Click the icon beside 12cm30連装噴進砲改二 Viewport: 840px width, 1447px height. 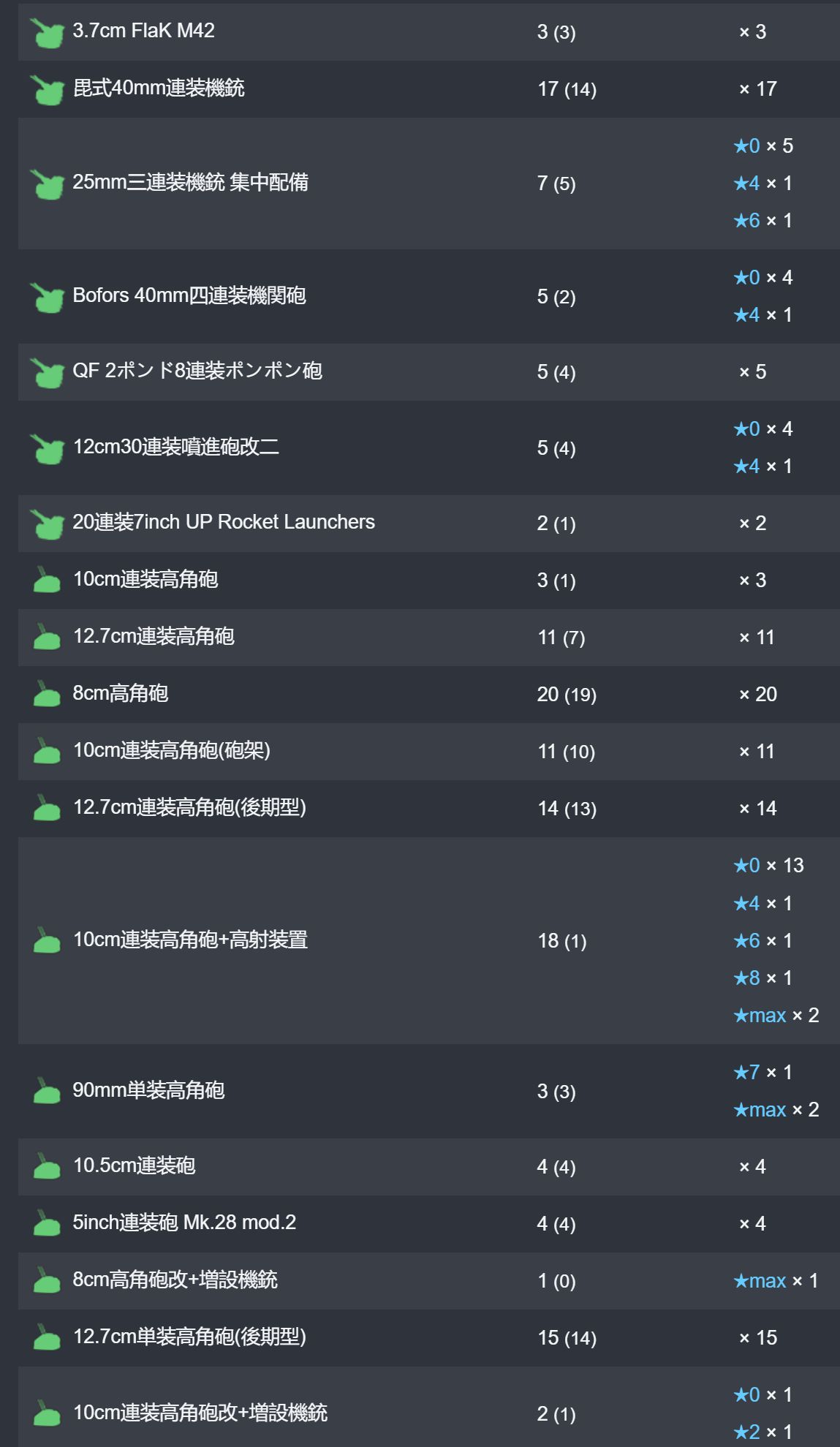pos(48,448)
